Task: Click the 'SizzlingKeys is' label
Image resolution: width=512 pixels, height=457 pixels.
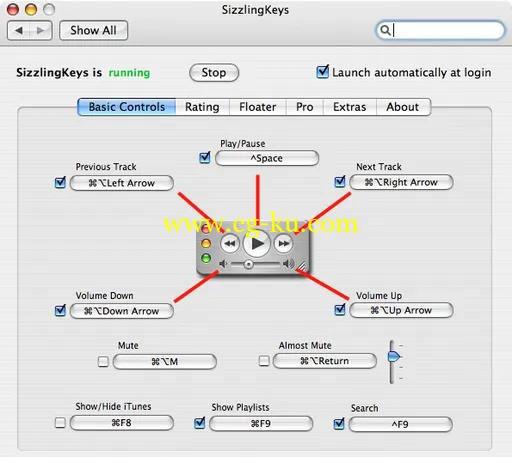Action: [59, 72]
